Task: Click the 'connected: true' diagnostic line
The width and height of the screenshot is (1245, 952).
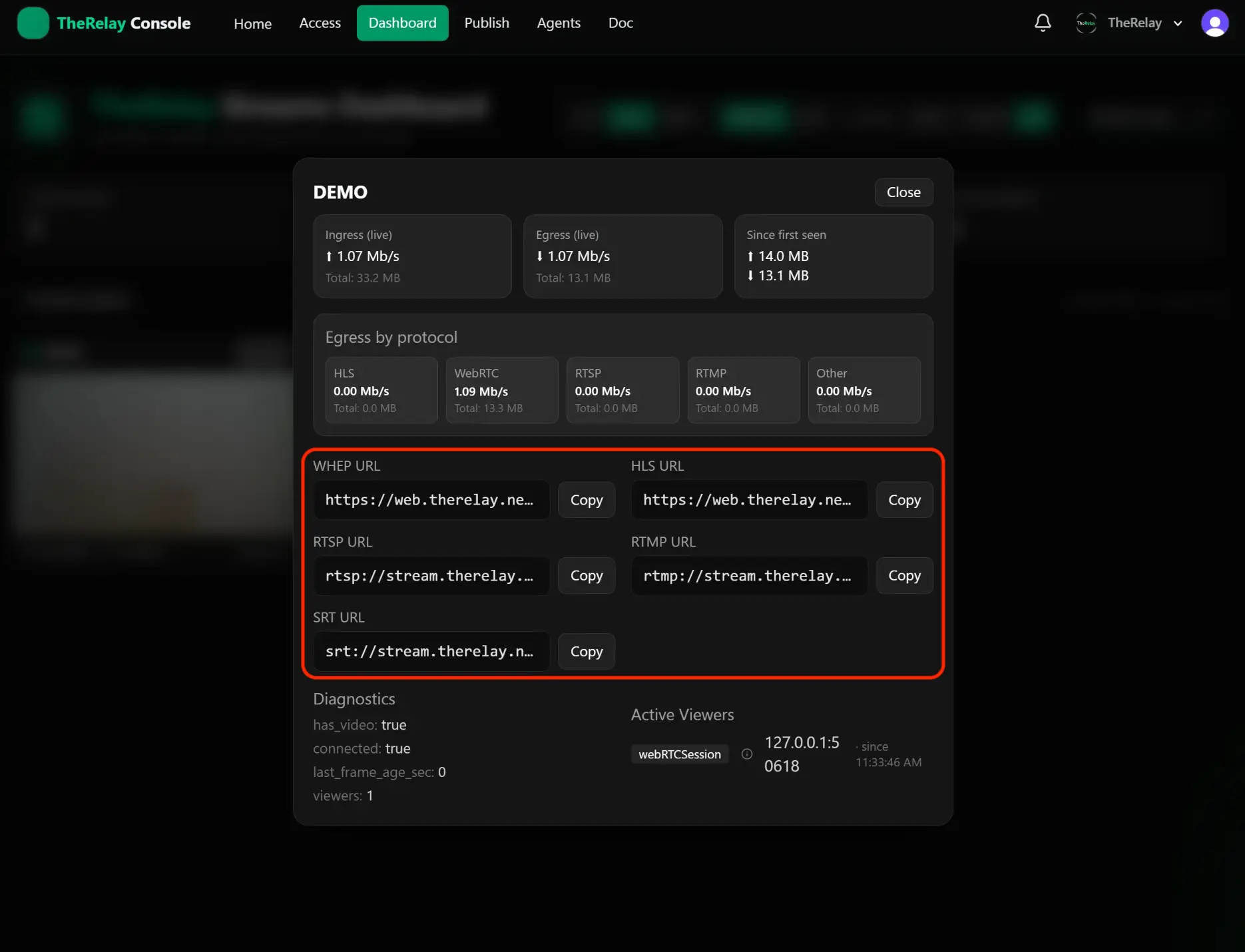Action: [362, 749]
